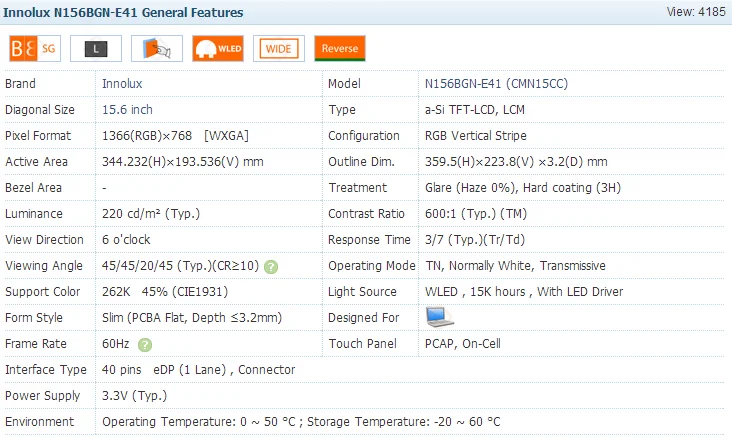The width and height of the screenshot is (732, 438).
Task: Click the laptop icon in Designed For
Action: pyautogui.click(x=439, y=317)
